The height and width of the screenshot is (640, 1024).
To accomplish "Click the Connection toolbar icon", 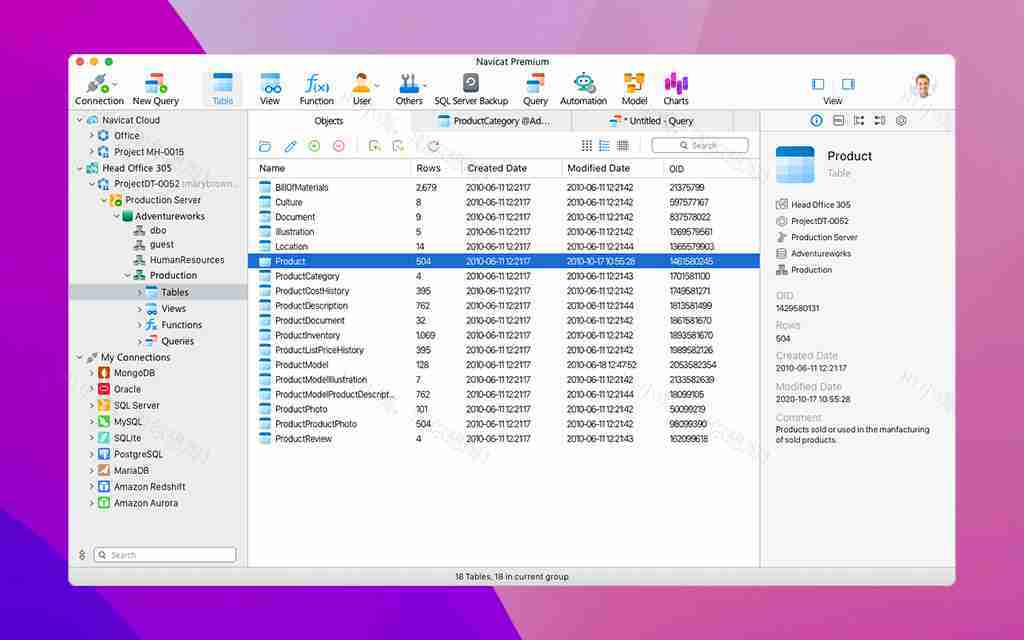I will tap(98, 87).
